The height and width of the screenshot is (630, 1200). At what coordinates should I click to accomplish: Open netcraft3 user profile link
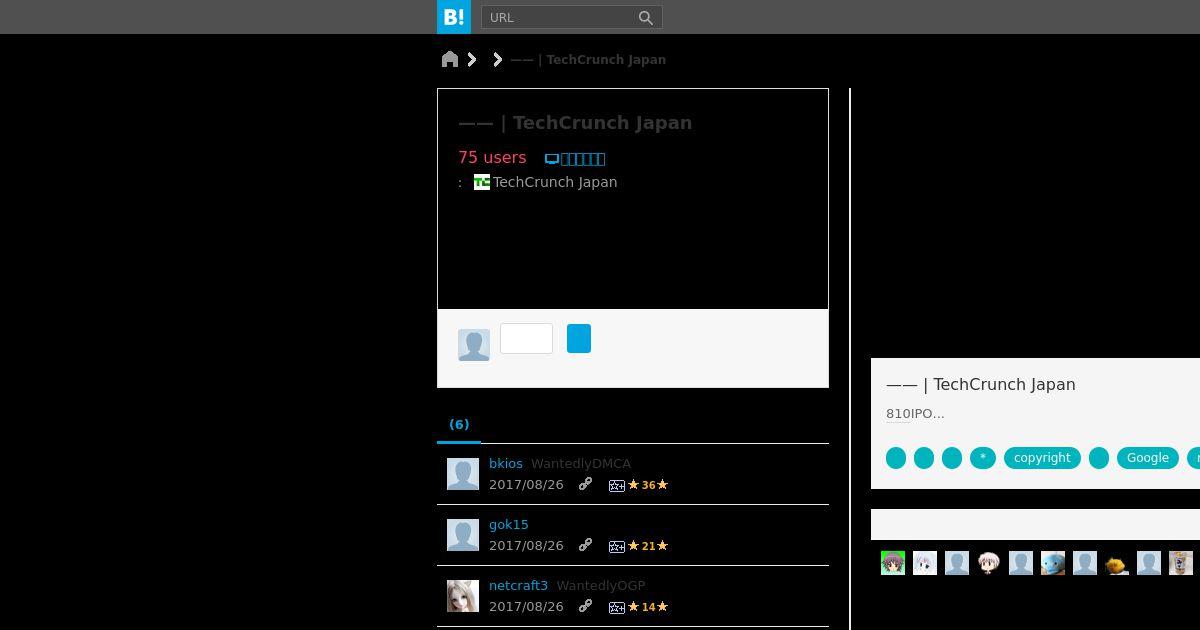pos(518,585)
